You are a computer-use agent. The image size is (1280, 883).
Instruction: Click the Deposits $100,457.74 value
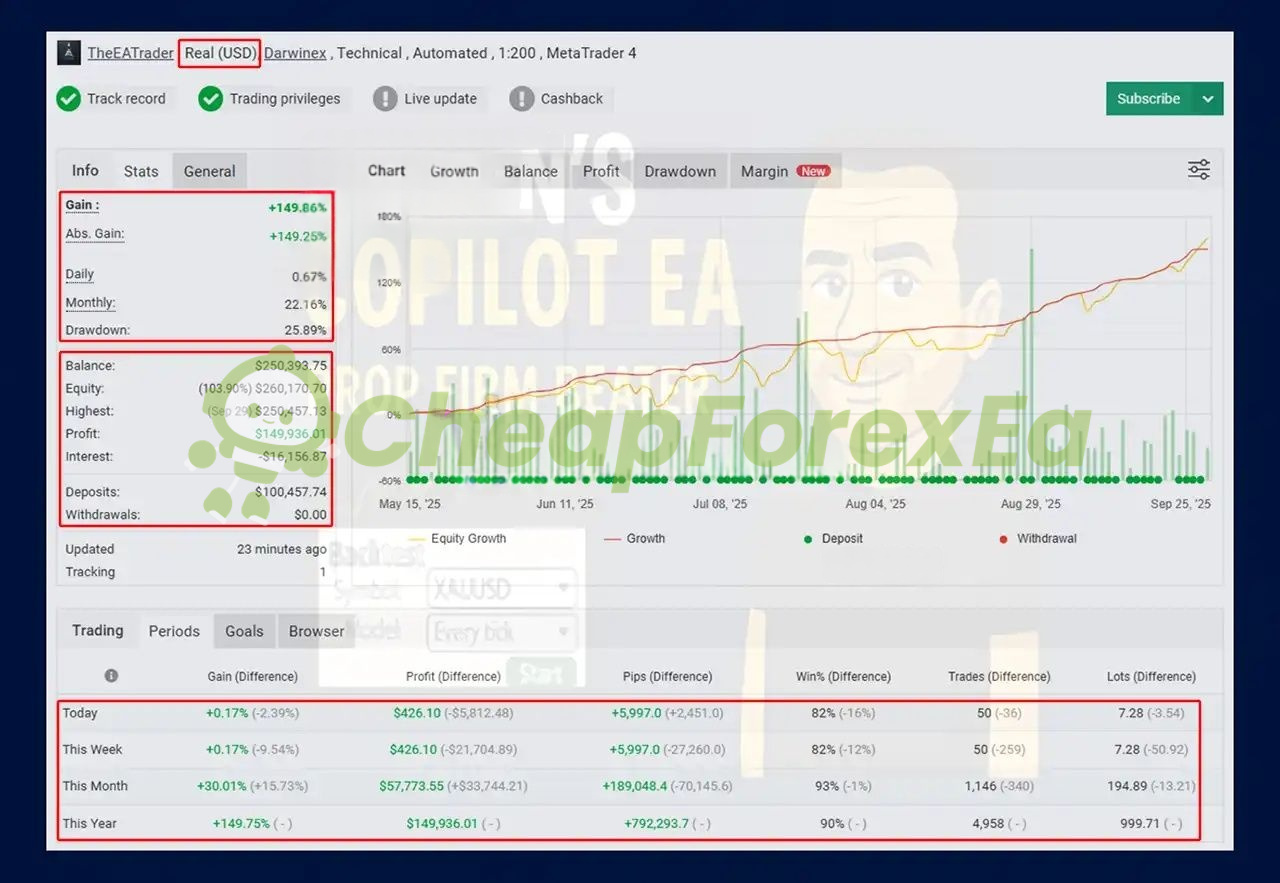click(290, 492)
